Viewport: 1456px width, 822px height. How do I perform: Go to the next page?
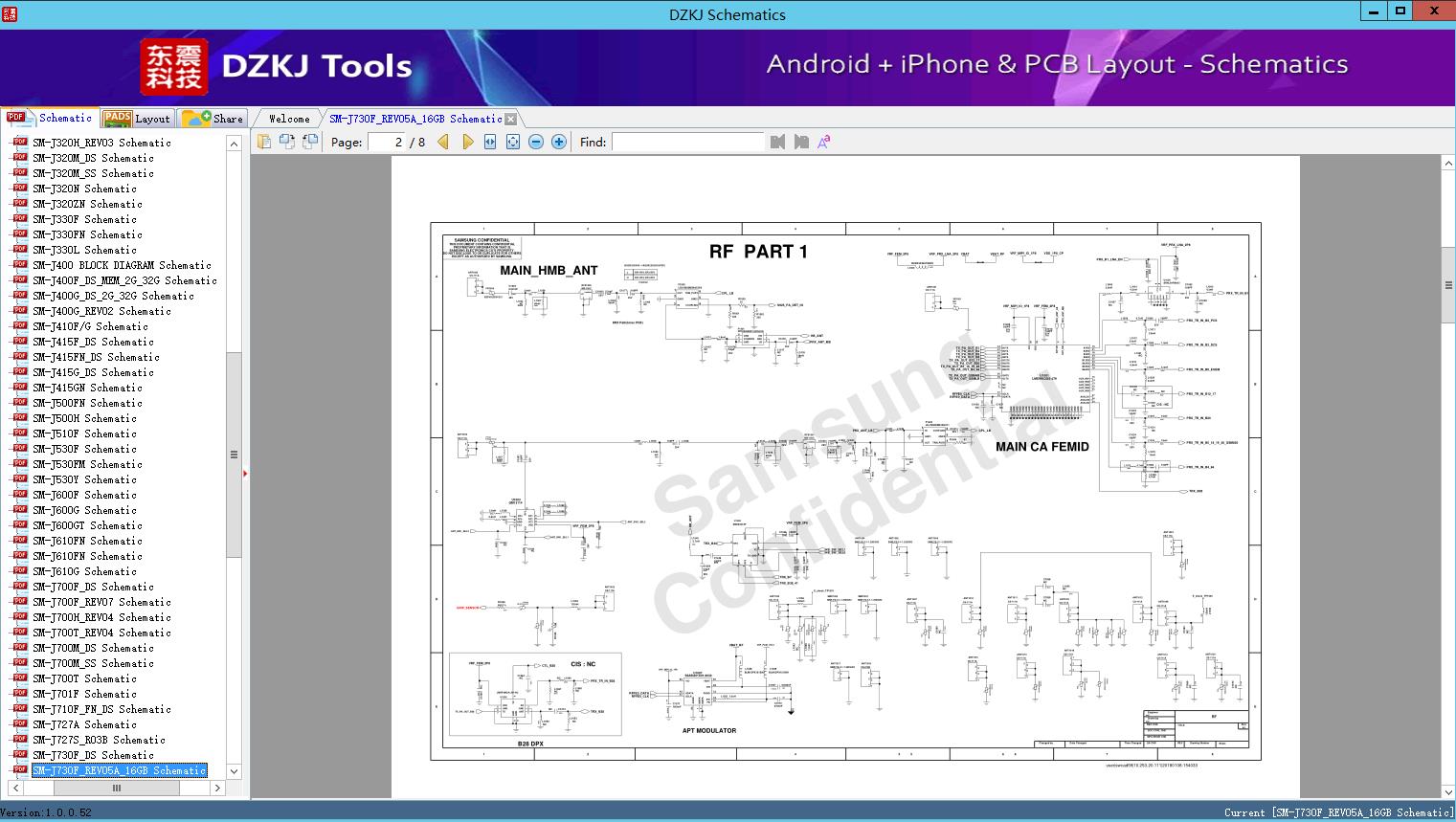tap(467, 142)
